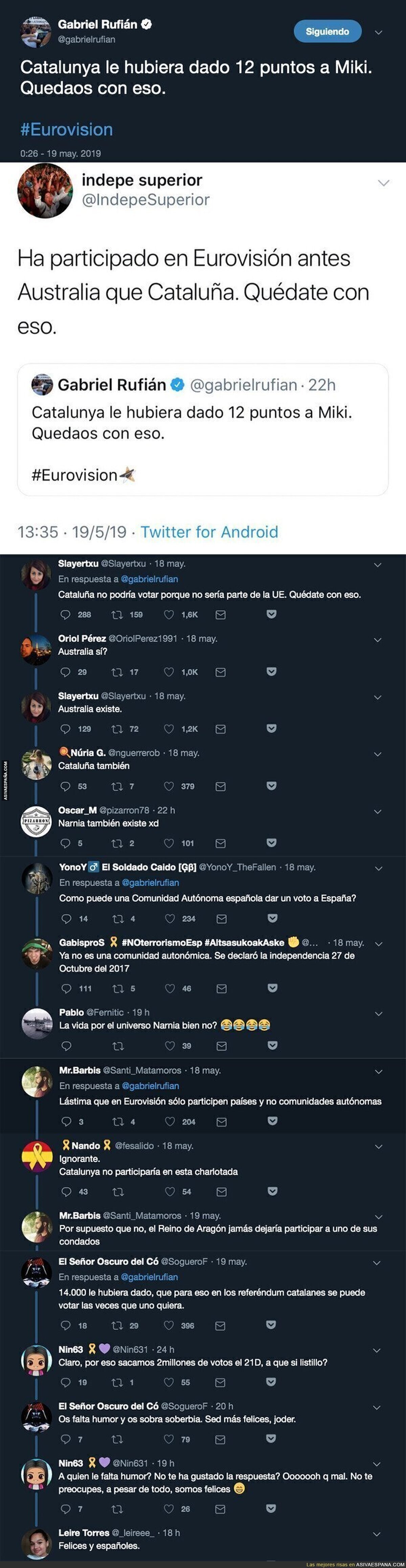This screenshot has width=406, height=1568.
Task: Open the Twitter for Android source link
Action: coord(209,532)
